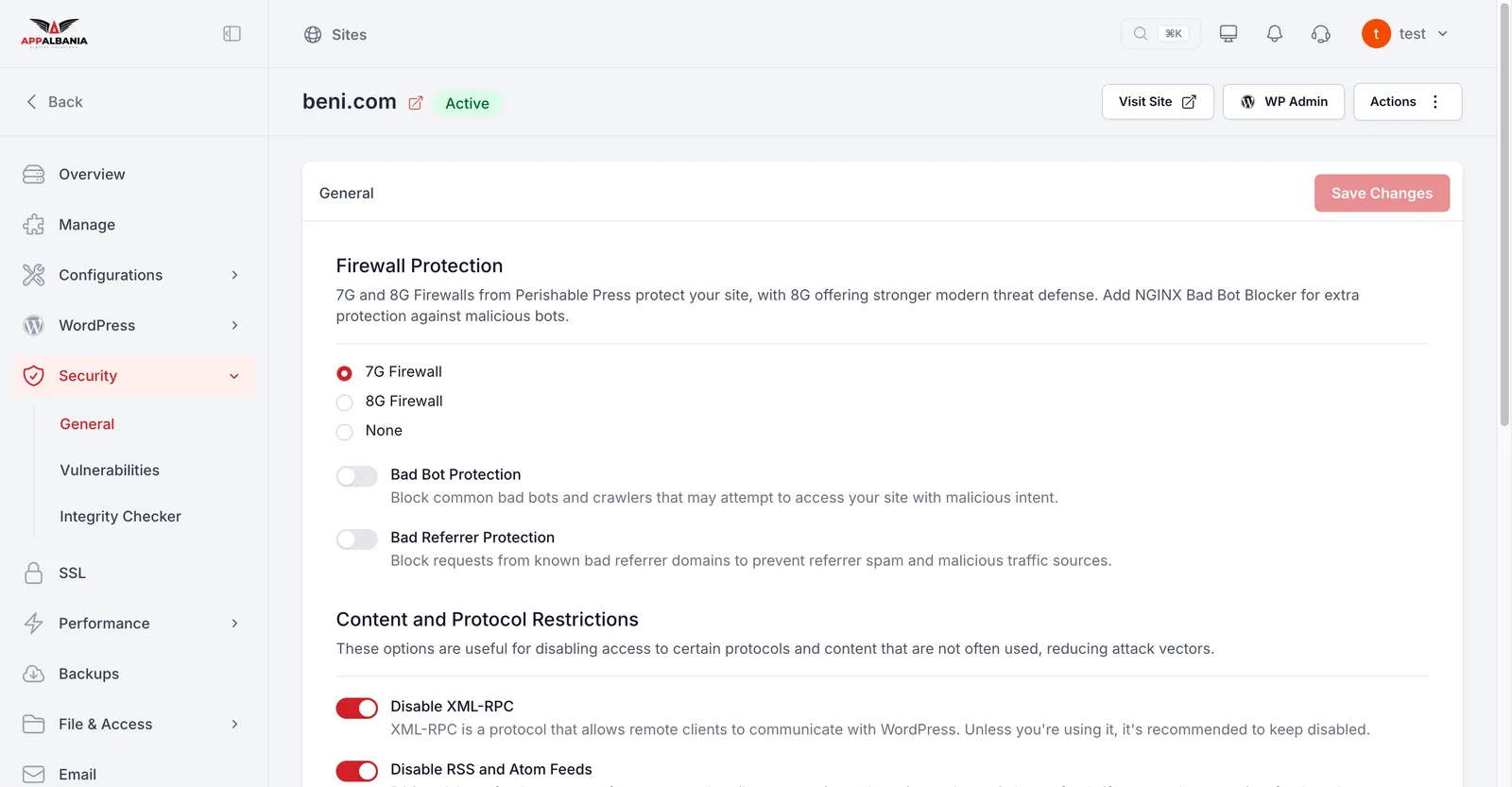Enable Bad Referrer Protection toggle
1512x787 pixels.
(x=357, y=539)
